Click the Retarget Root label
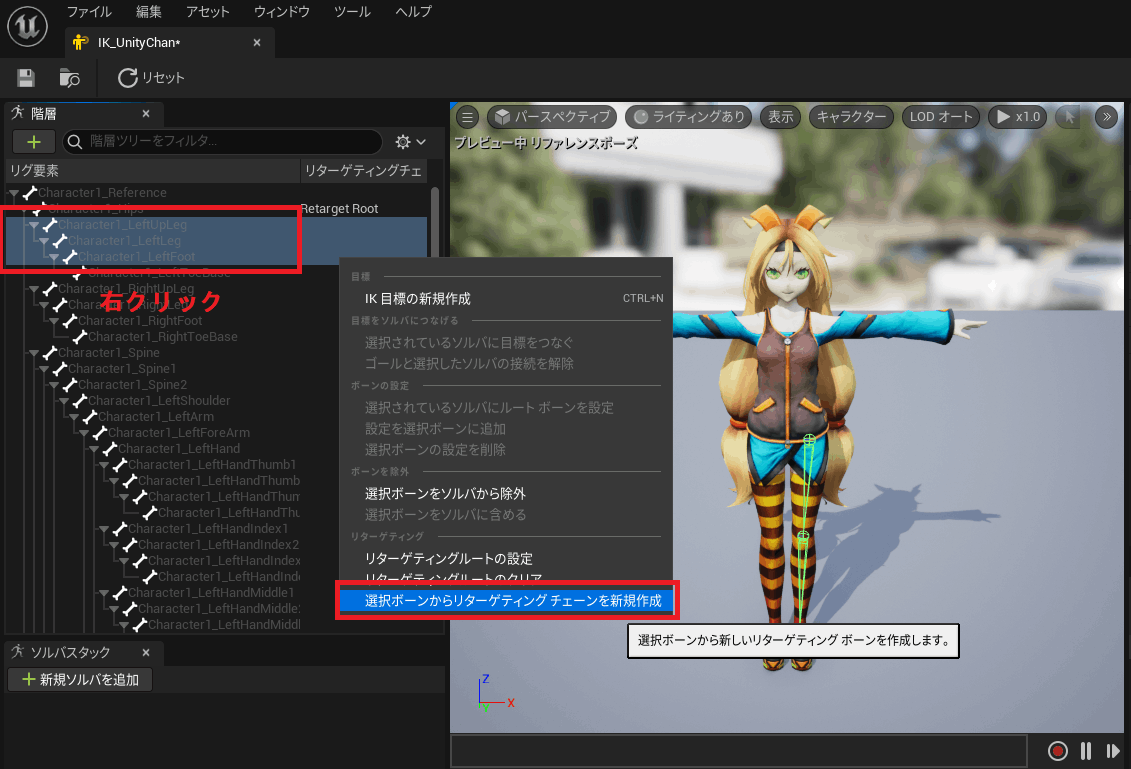Viewport: 1131px width, 769px height. coord(339,209)
